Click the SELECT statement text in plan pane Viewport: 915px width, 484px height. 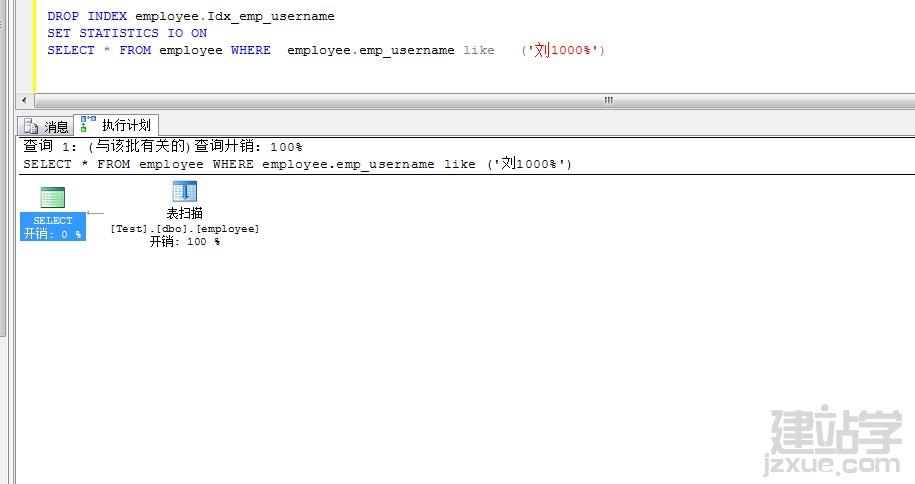click(298, 164)
